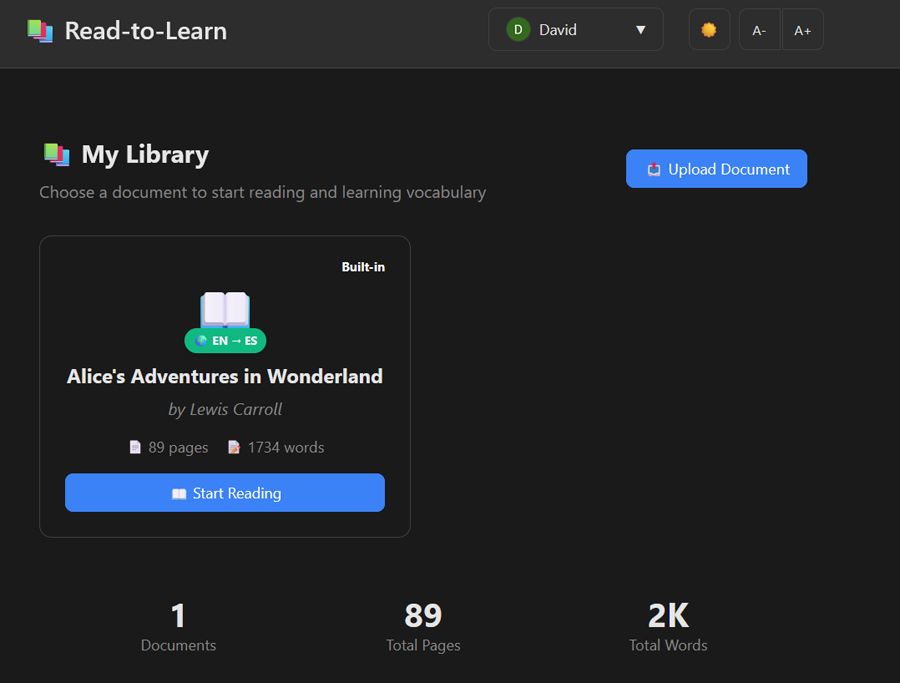Click the Alice's Adventures in Wonderland title
The height and width of the screenshot is (683, 900).
[x=225, y=377]
